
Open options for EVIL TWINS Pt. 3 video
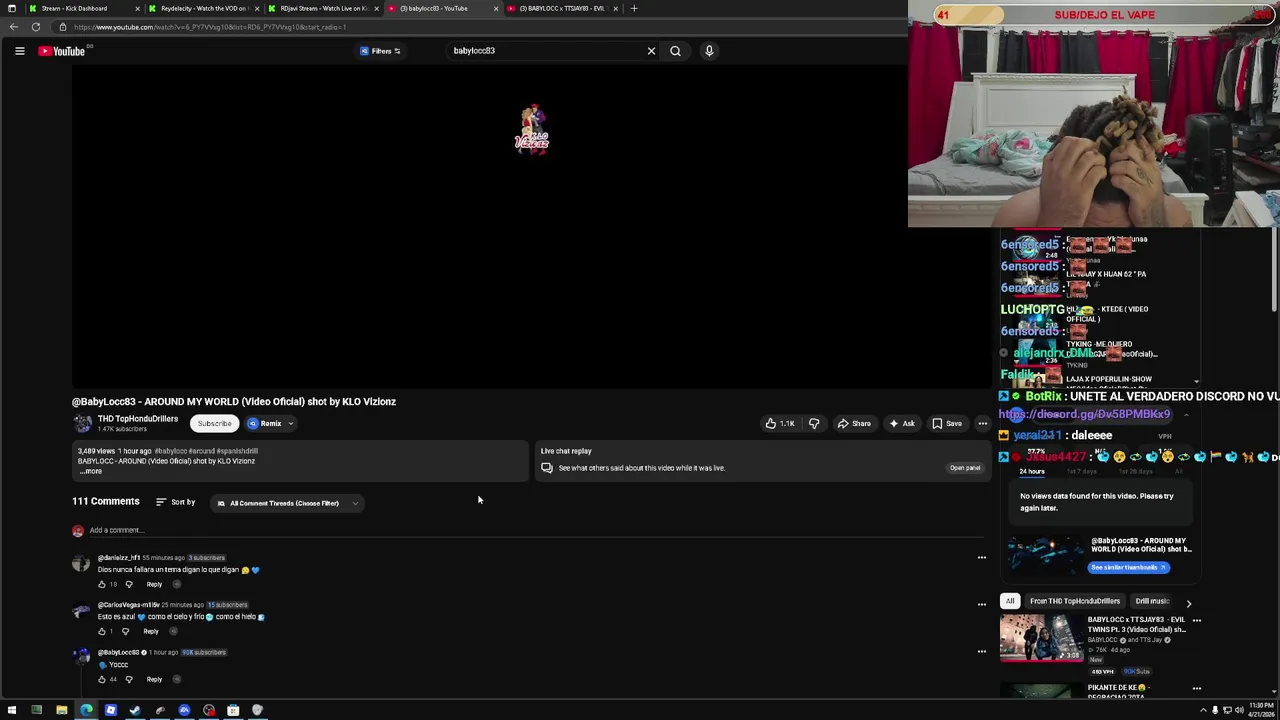1197,620
